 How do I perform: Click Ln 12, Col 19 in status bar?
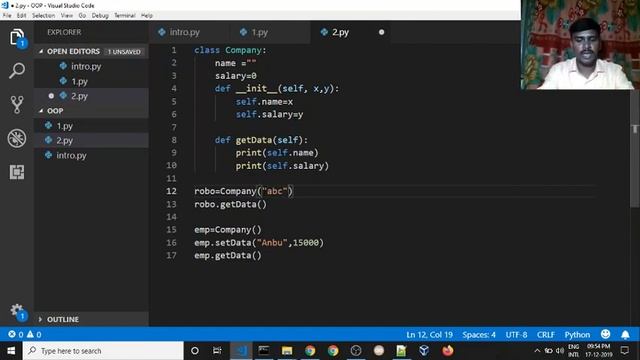(x=429, y=335)
